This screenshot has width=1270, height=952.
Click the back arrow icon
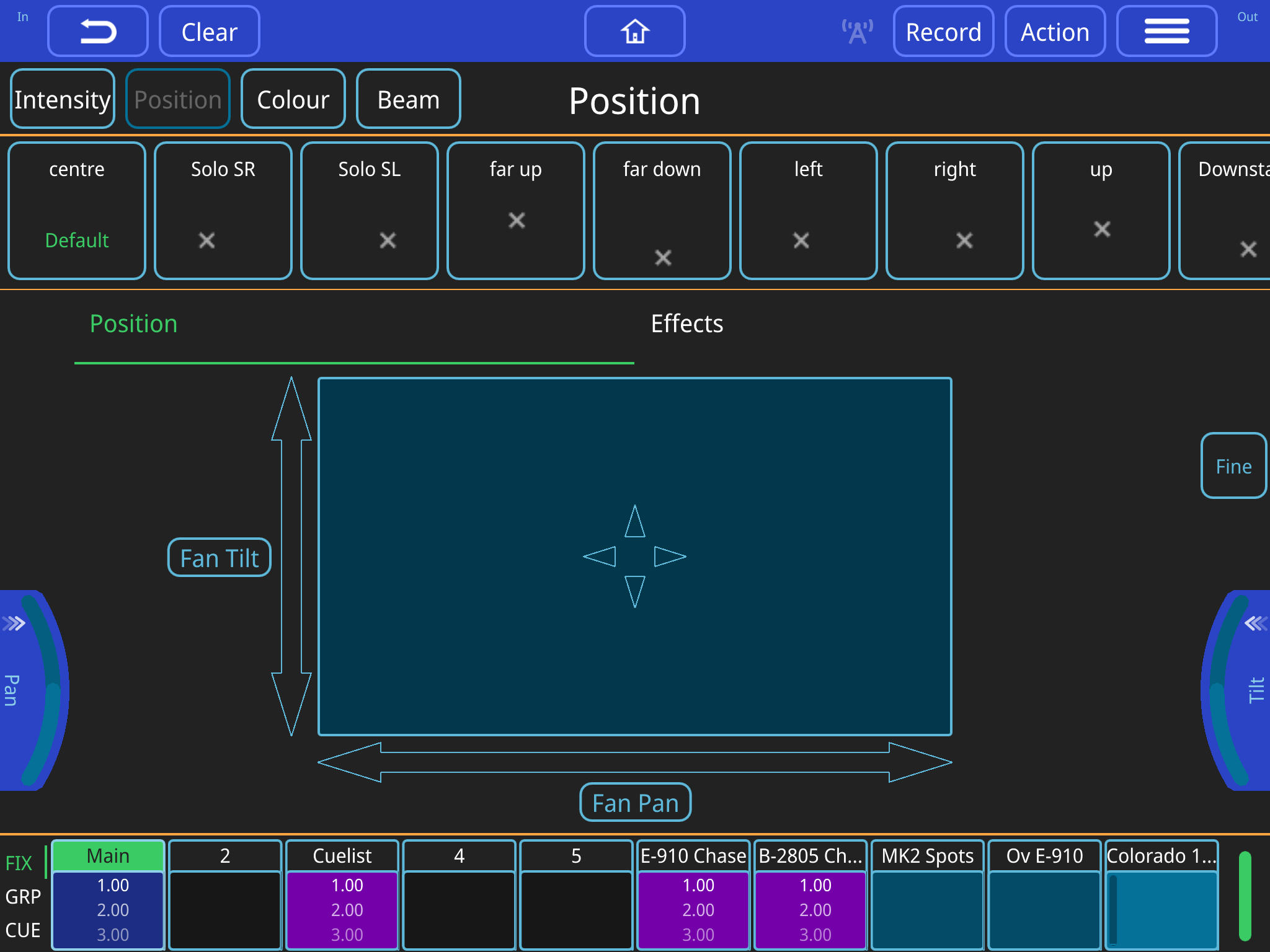[x=98, y=32]
